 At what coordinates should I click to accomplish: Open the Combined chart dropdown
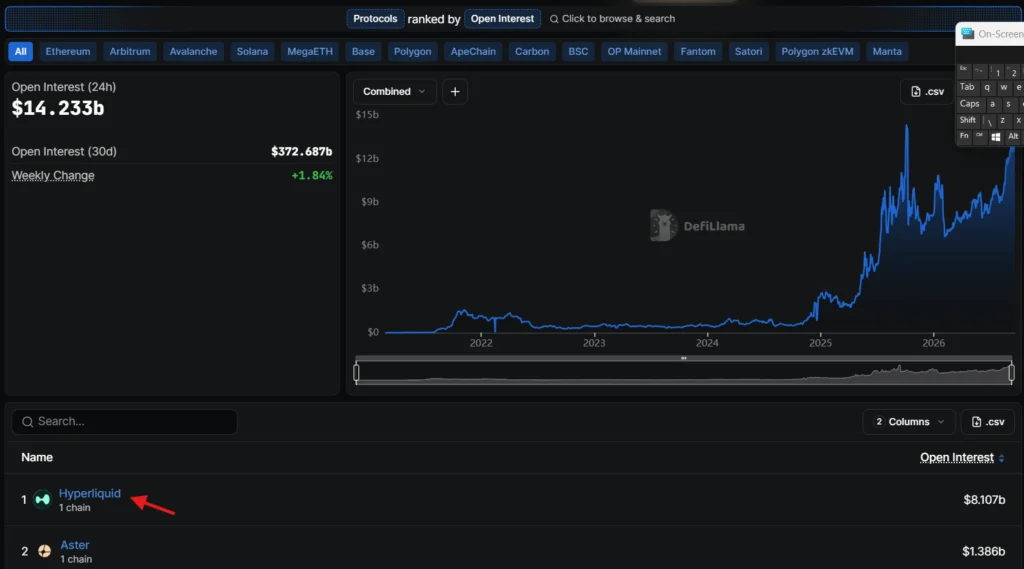coord(394,91)
